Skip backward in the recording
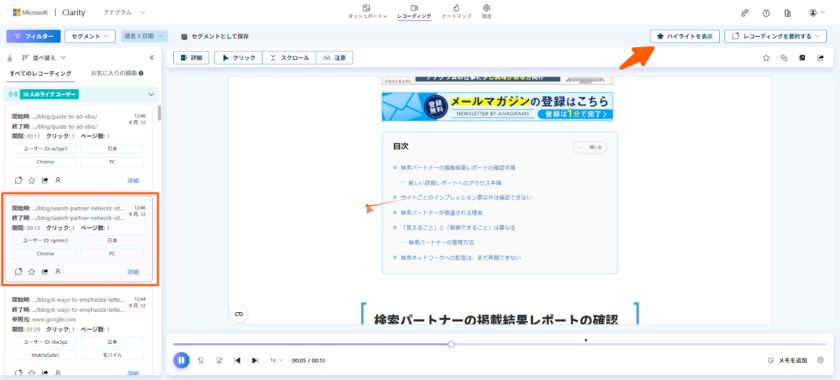Screen dimensions: 840x380 (201, 361)
